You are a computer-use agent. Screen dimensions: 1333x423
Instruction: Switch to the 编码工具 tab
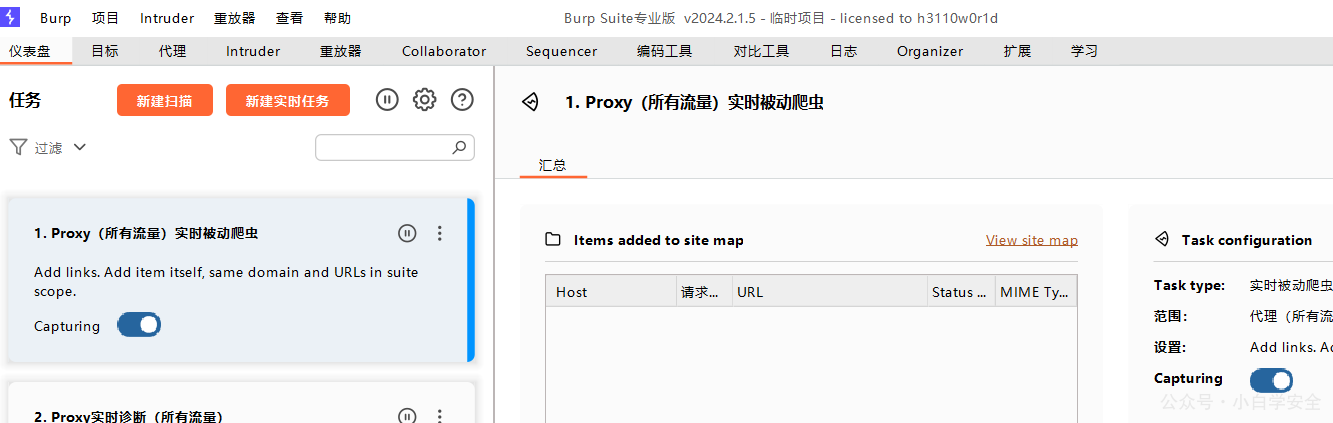(x=665, y=51)
